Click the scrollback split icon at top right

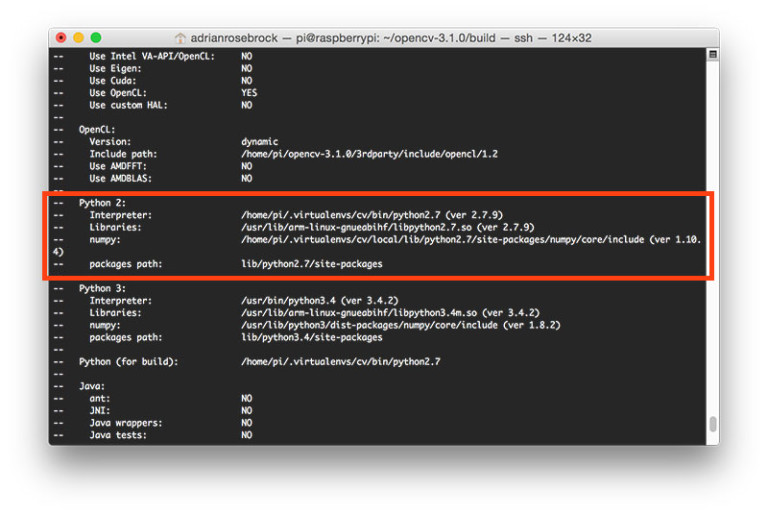(713, 54)
